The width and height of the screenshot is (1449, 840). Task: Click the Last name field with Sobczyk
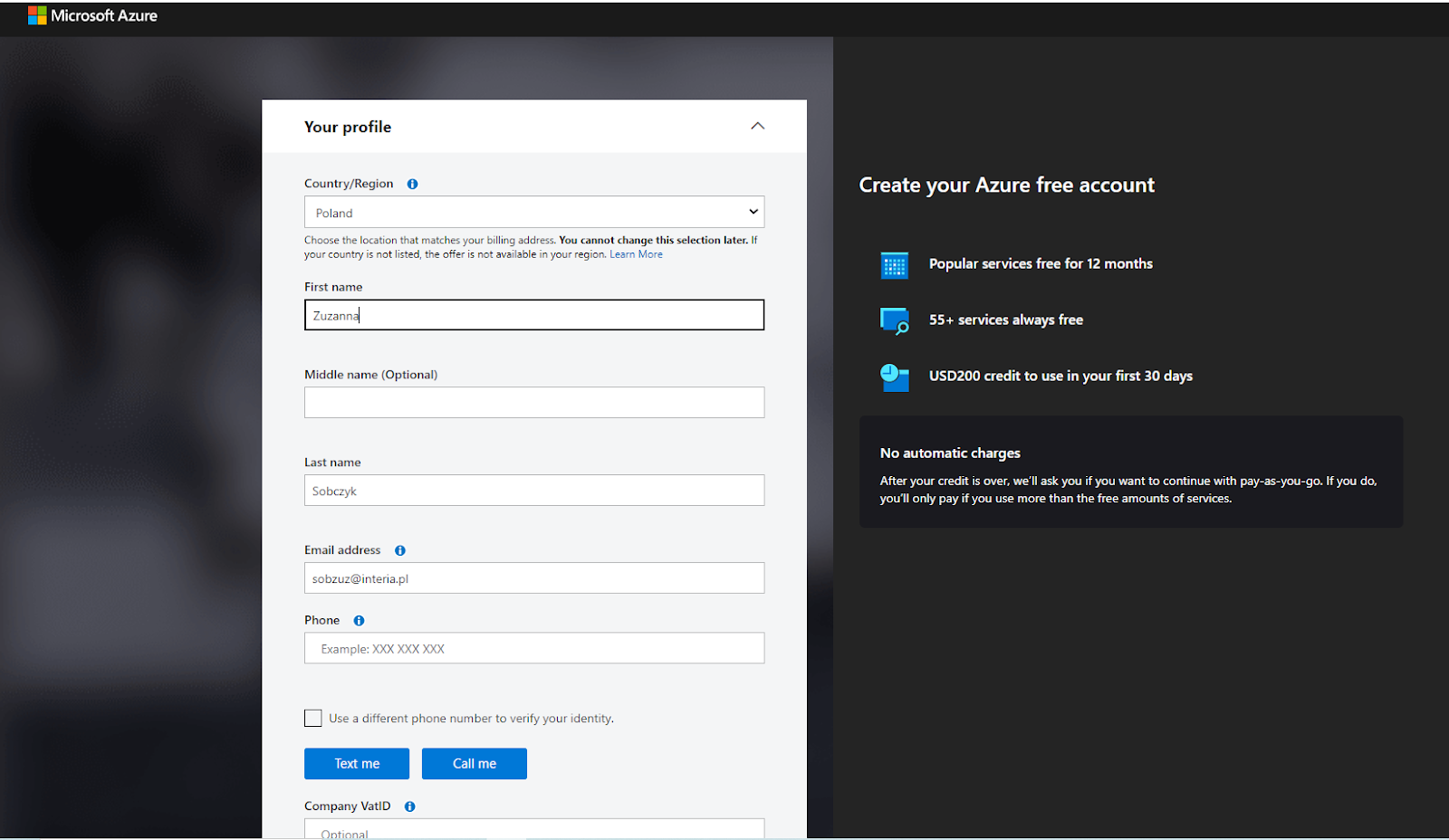point(533,491)
